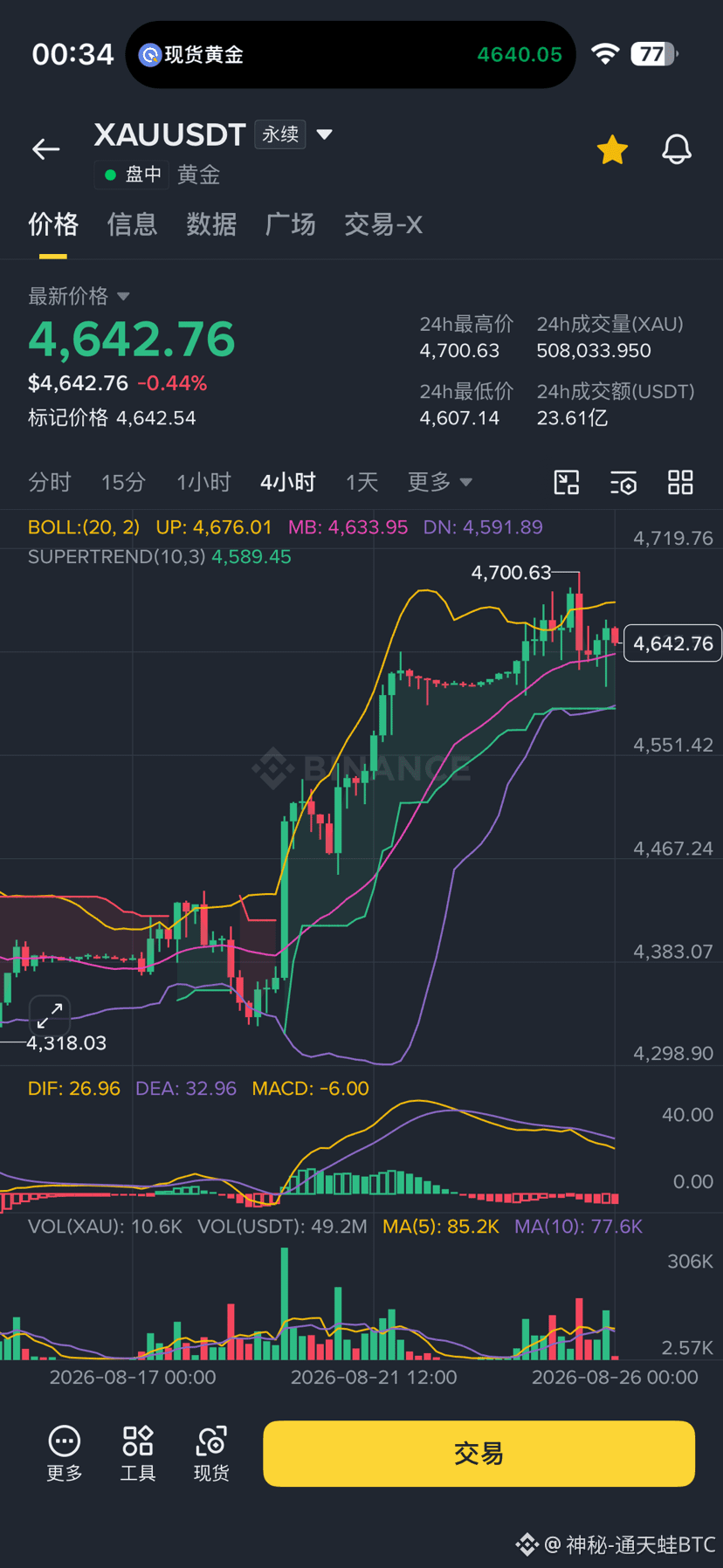The height and width of the screenshot is (1568, 723).
Task: Tap the VOL(XAU): 10.6K label
Action: 105,1227
